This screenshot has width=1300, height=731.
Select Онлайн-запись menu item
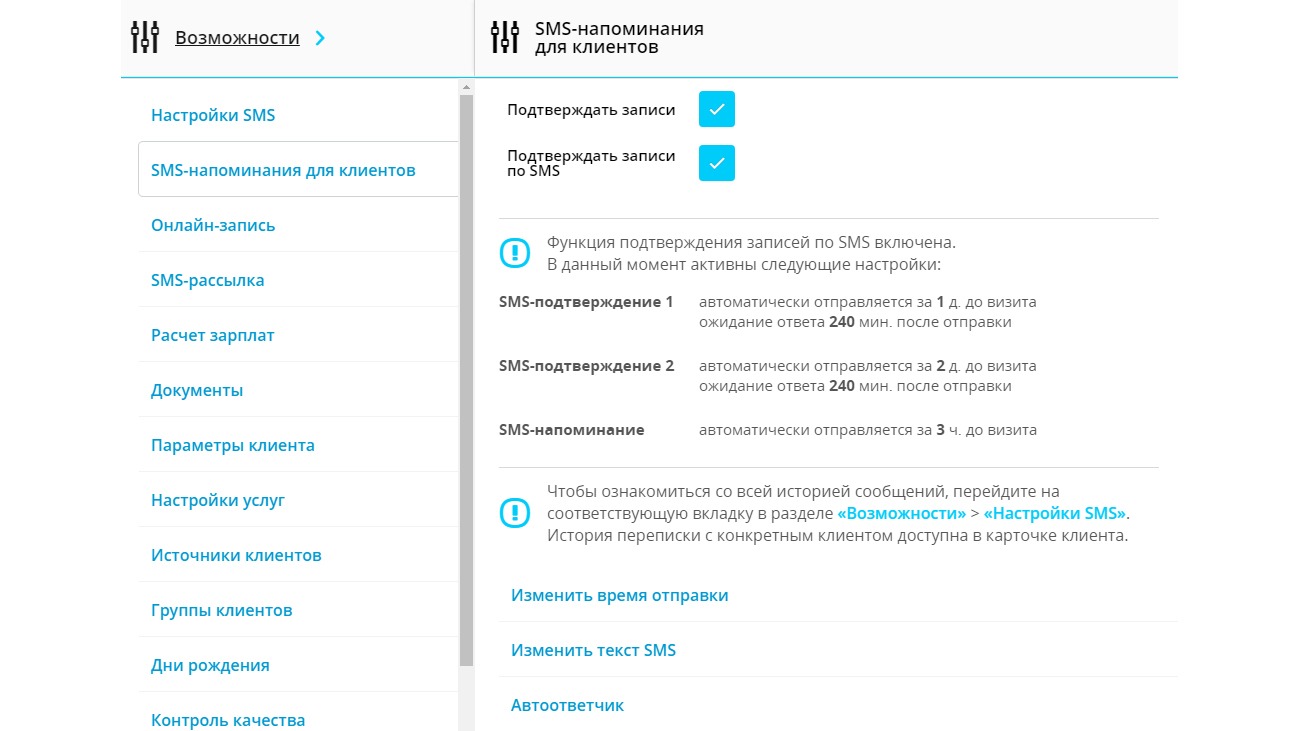tap(213, 225)
